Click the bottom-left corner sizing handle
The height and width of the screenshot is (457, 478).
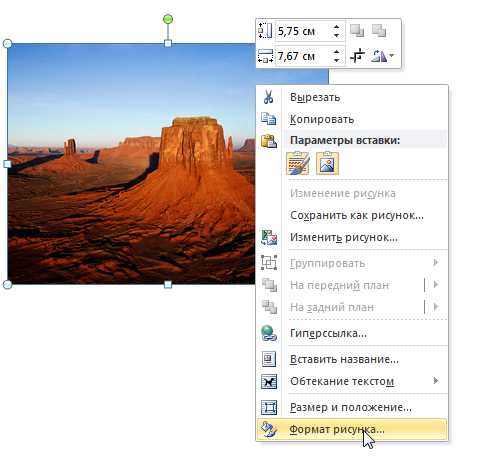tap(7, 284)
